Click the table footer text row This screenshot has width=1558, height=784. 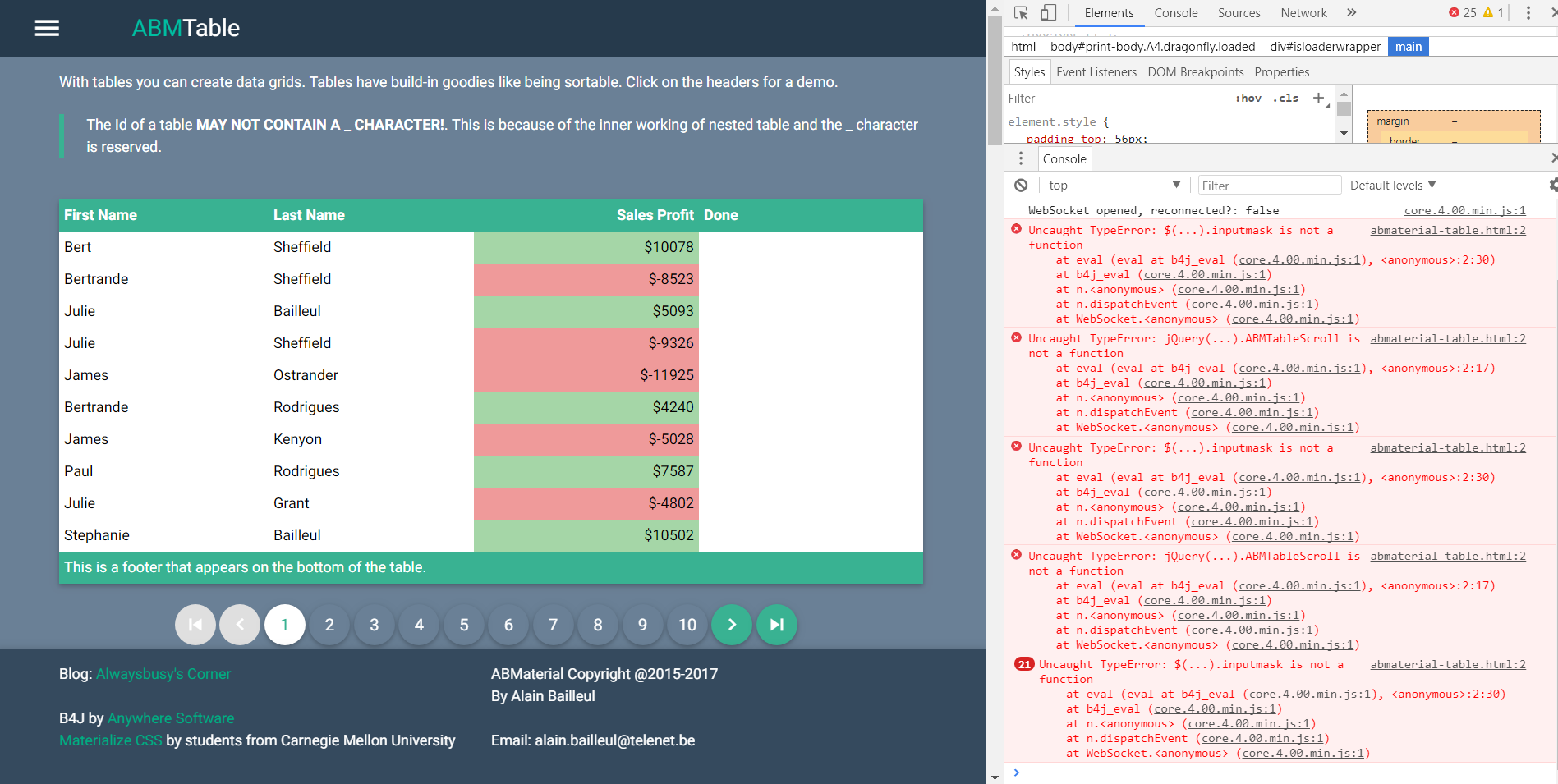click(x=491, y=567)
